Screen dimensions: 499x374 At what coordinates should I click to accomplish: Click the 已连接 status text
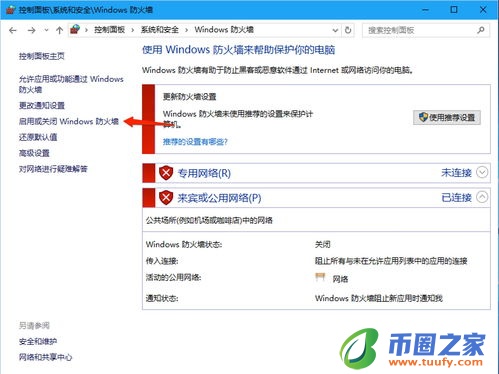pyautogui.click(x=456, y=198)
